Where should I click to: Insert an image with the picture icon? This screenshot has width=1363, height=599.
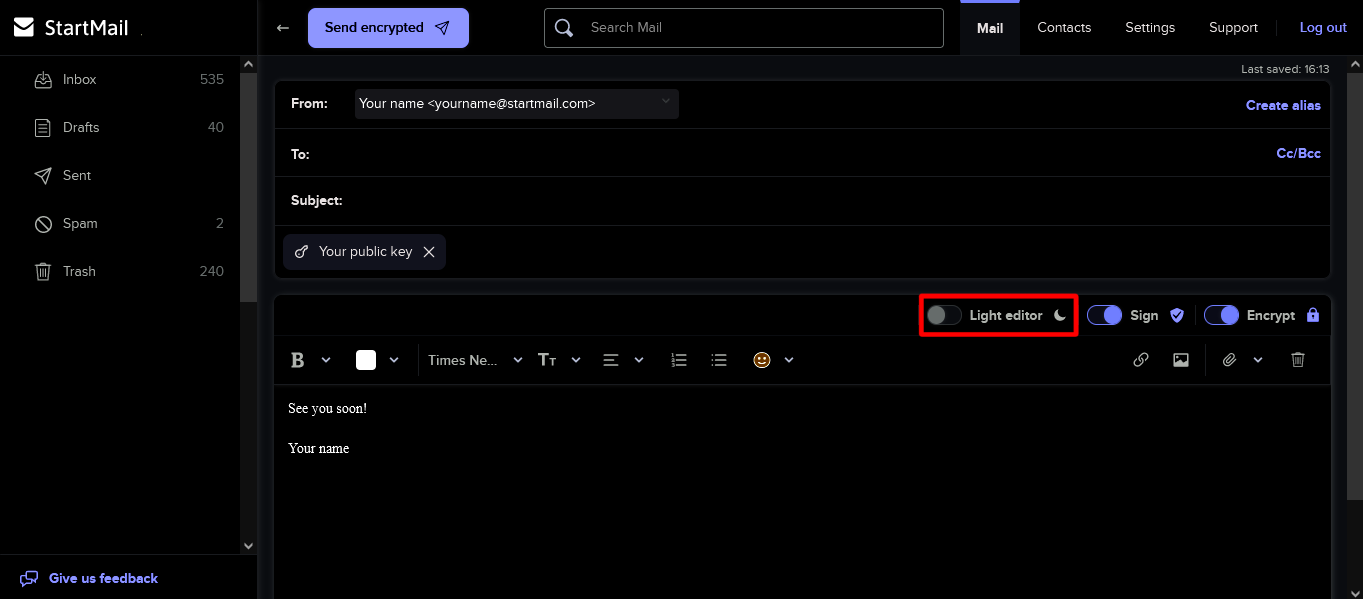(x=1181, y=360)
